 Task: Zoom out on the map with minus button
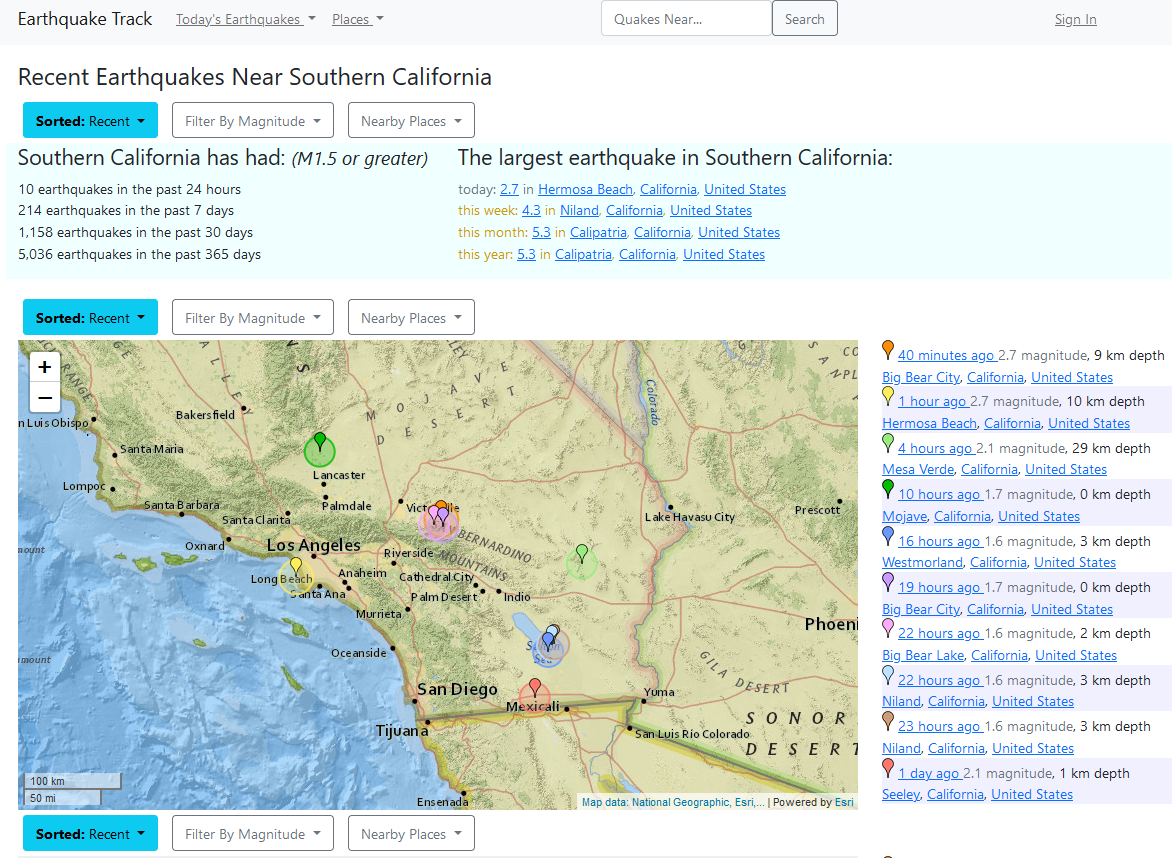click(45, 397)
